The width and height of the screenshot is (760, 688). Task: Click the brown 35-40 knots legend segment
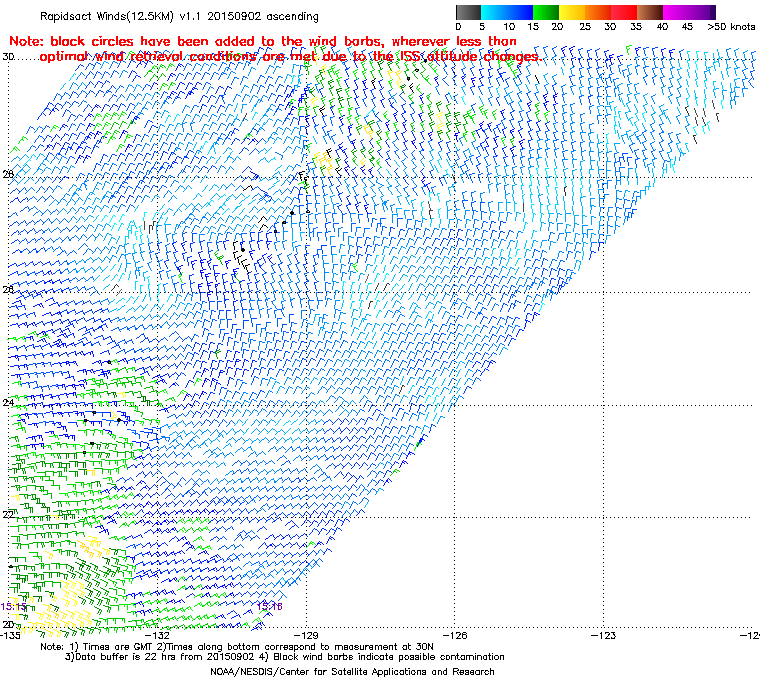650,12
